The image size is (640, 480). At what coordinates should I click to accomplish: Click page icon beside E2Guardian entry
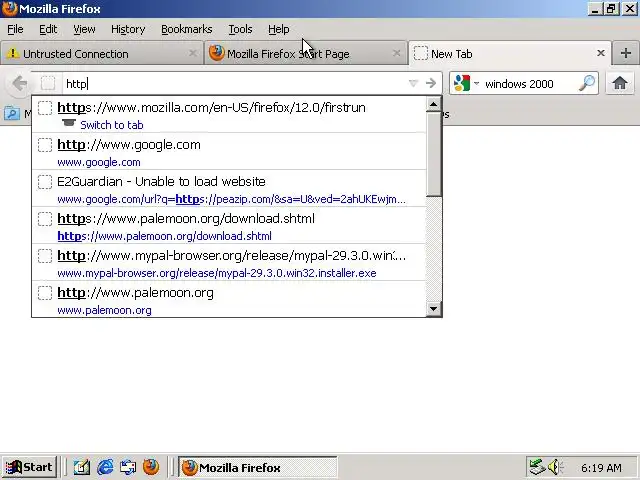(45, 182)
